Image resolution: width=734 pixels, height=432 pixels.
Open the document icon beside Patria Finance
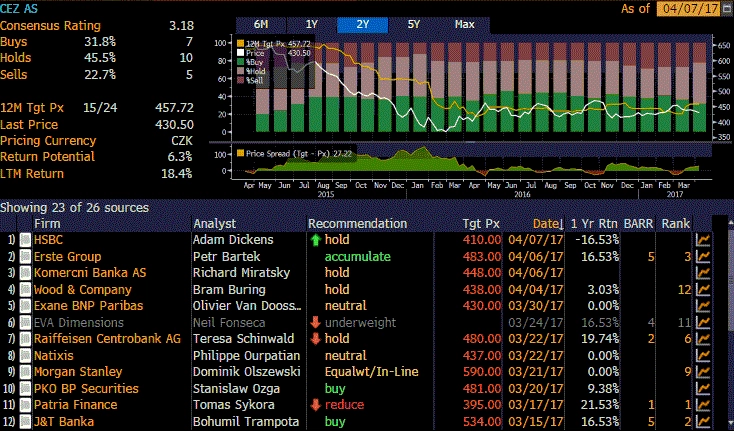click(x=25, y=405)
